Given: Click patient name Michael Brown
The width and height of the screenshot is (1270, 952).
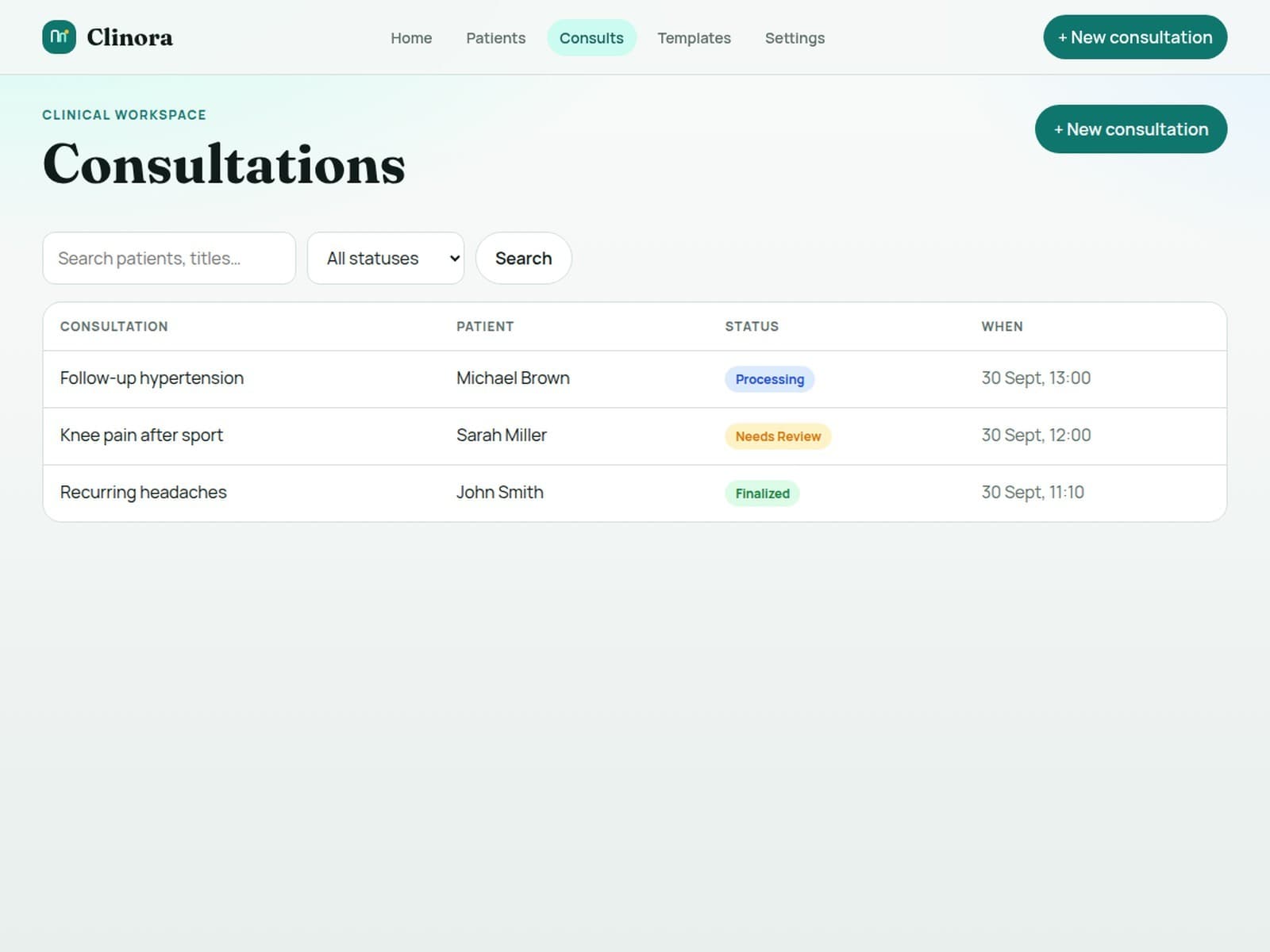Looking at the screenshot, I should 513,378.
